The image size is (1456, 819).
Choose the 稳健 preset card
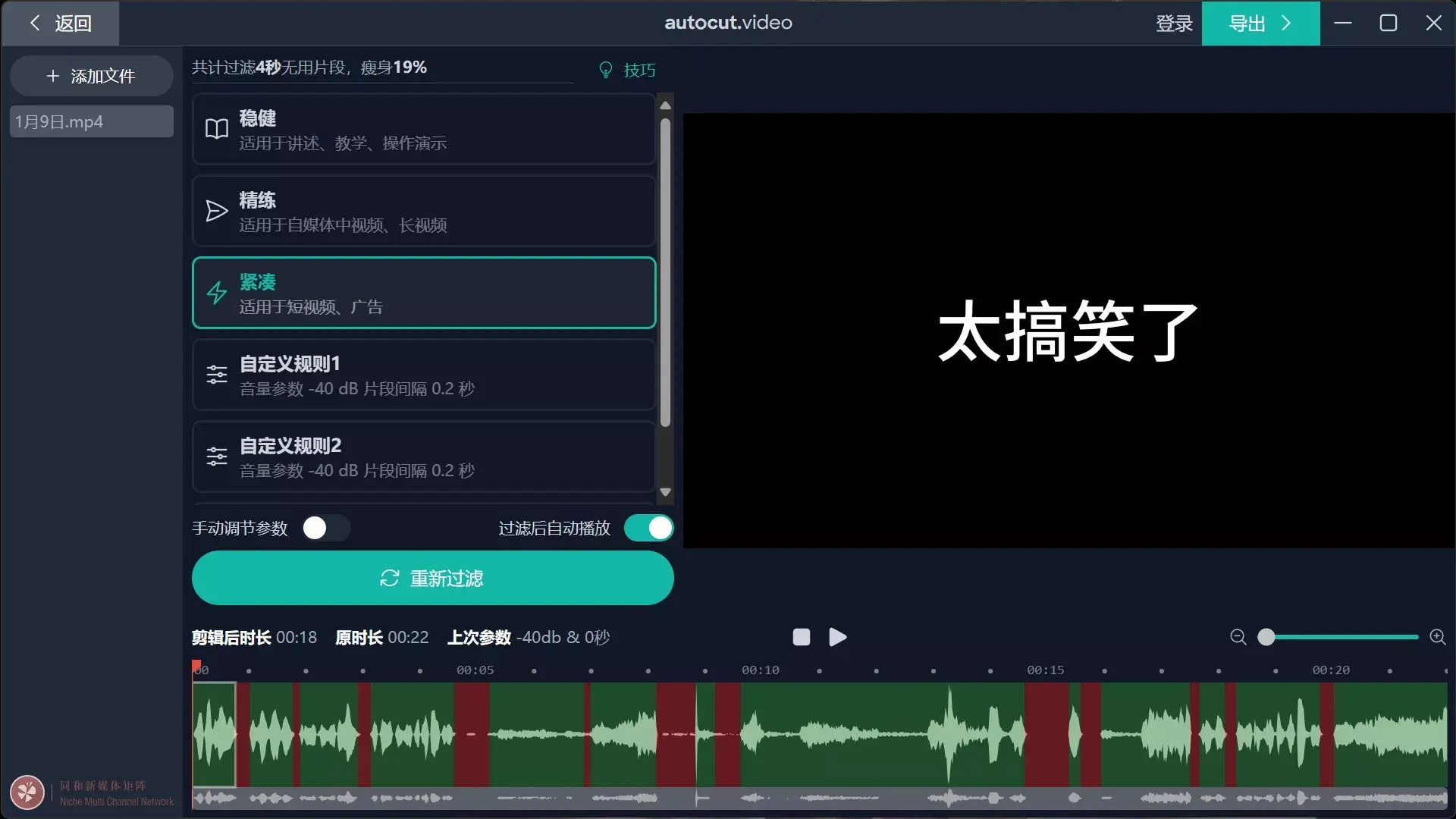[424, 130]
